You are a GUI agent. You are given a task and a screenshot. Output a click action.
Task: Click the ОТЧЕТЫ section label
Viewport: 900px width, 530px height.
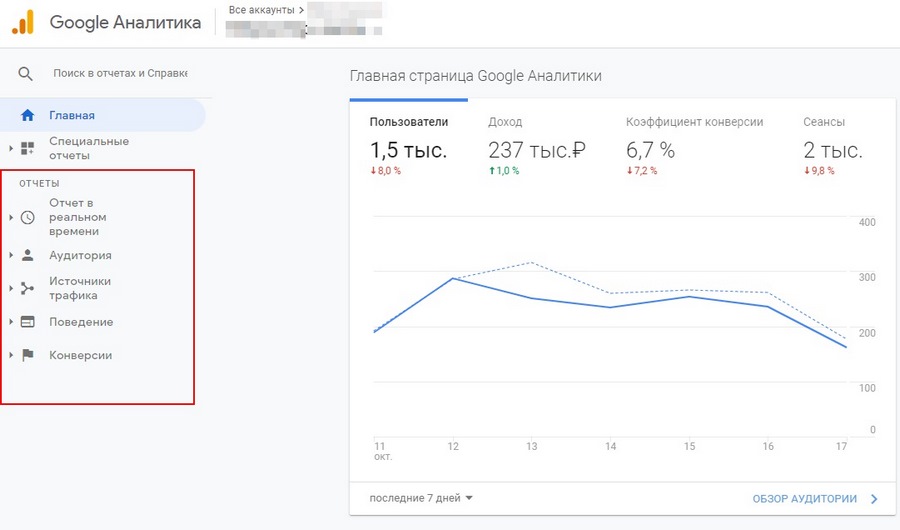[x=39, y=183]
